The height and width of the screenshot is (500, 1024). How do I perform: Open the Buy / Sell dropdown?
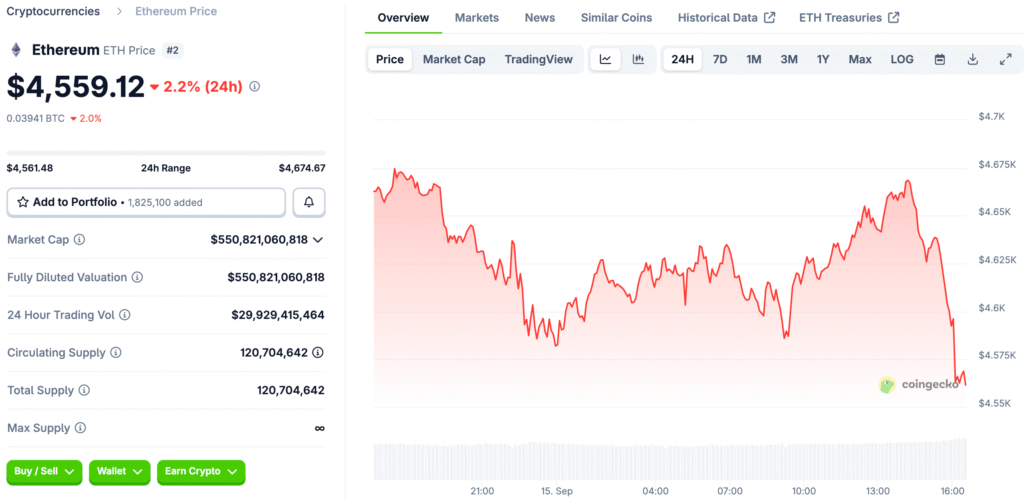(44, 471)
